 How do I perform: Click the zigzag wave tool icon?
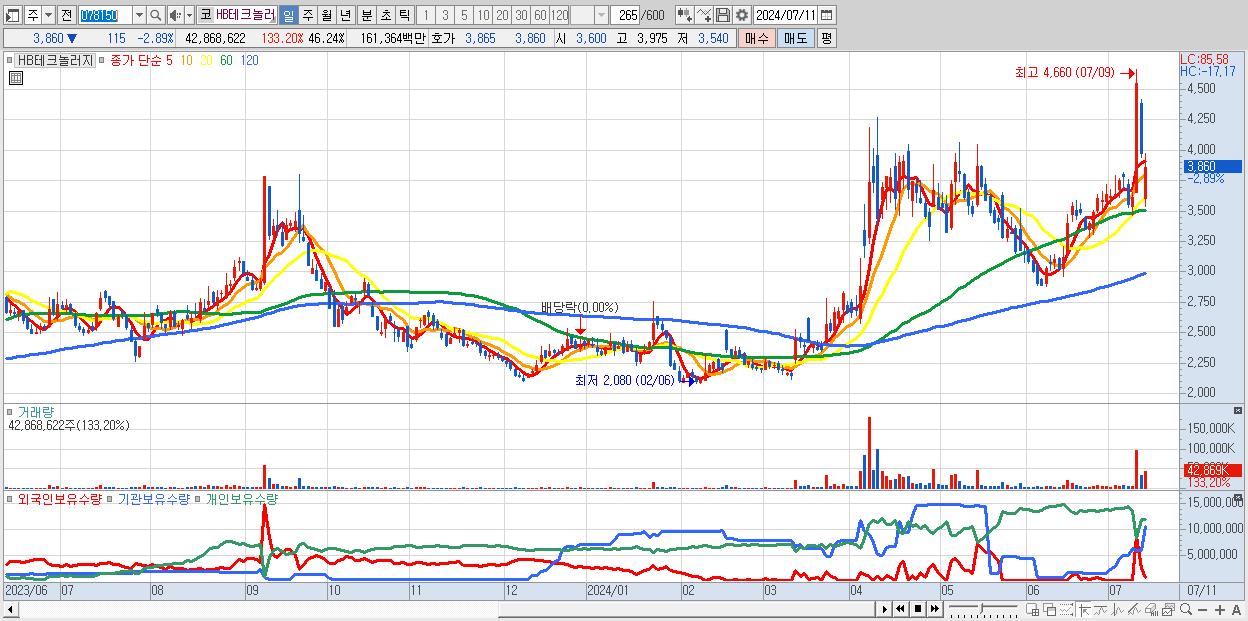[x=1117, y=610]
